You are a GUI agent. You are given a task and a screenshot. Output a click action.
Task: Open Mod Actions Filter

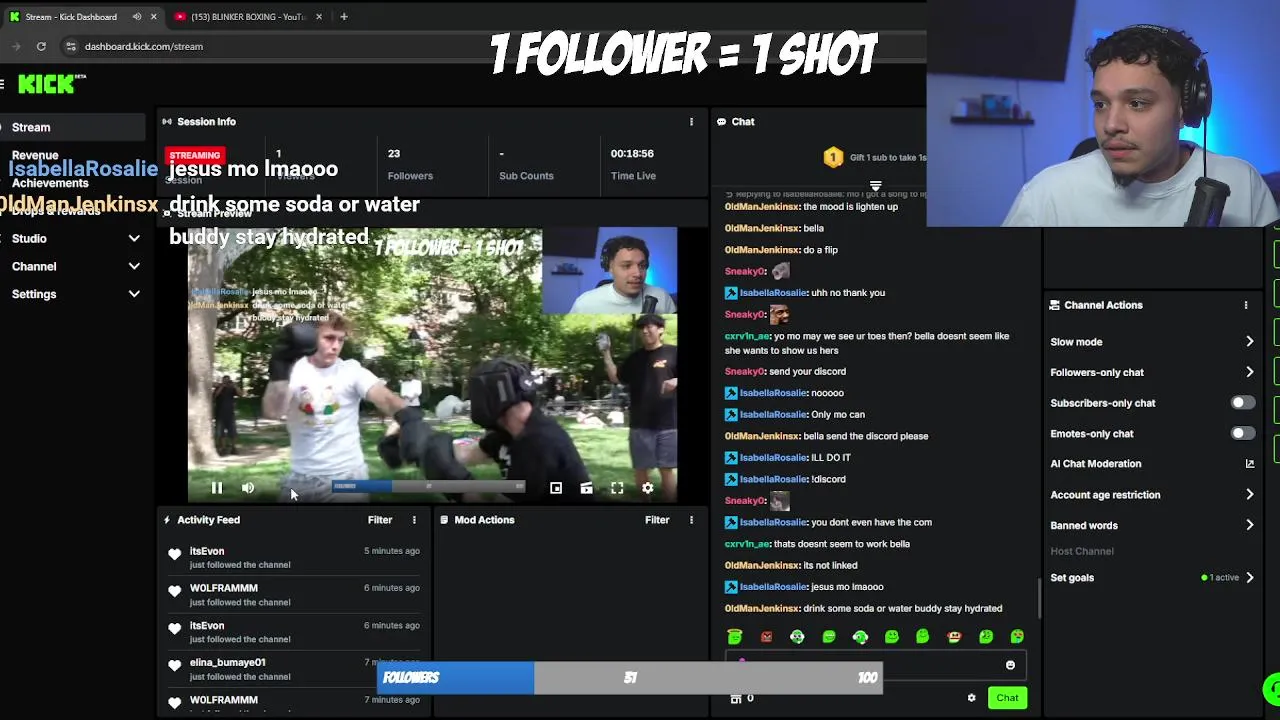pos(657,520)
